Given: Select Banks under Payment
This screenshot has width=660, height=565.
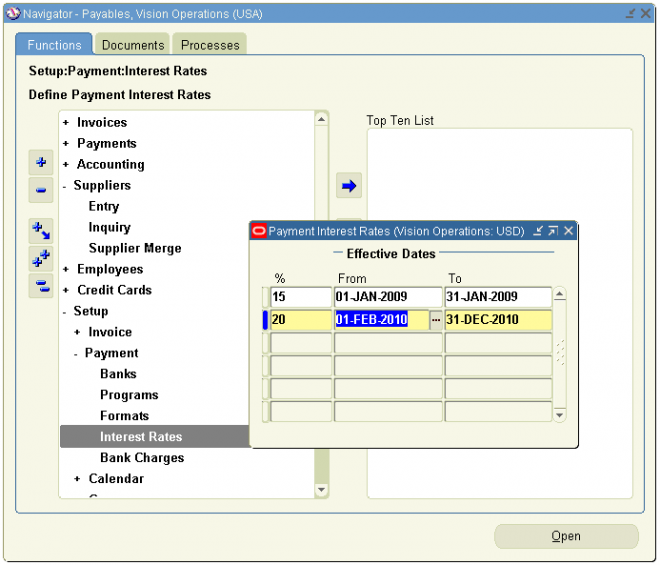Looking at the screenshot, I should tap(118, 374).
